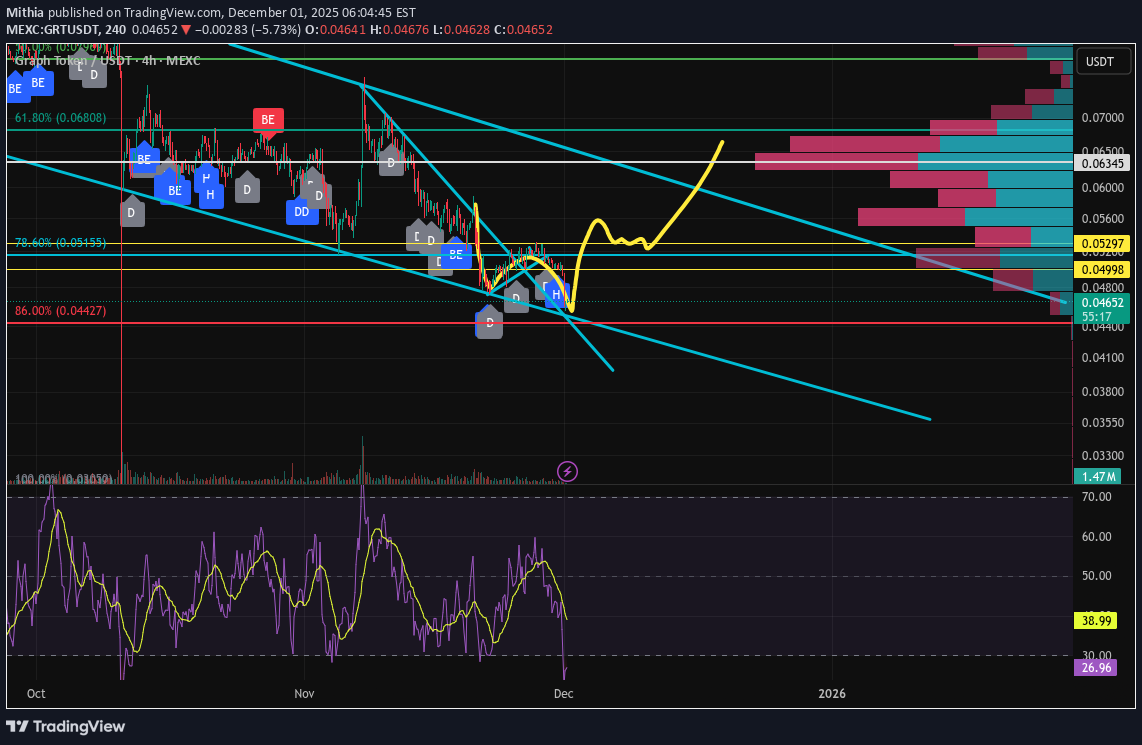1142x745 pixels.
Task: Click the blue BE marker on the 78.60% line
Action: [x=456, y=255]
